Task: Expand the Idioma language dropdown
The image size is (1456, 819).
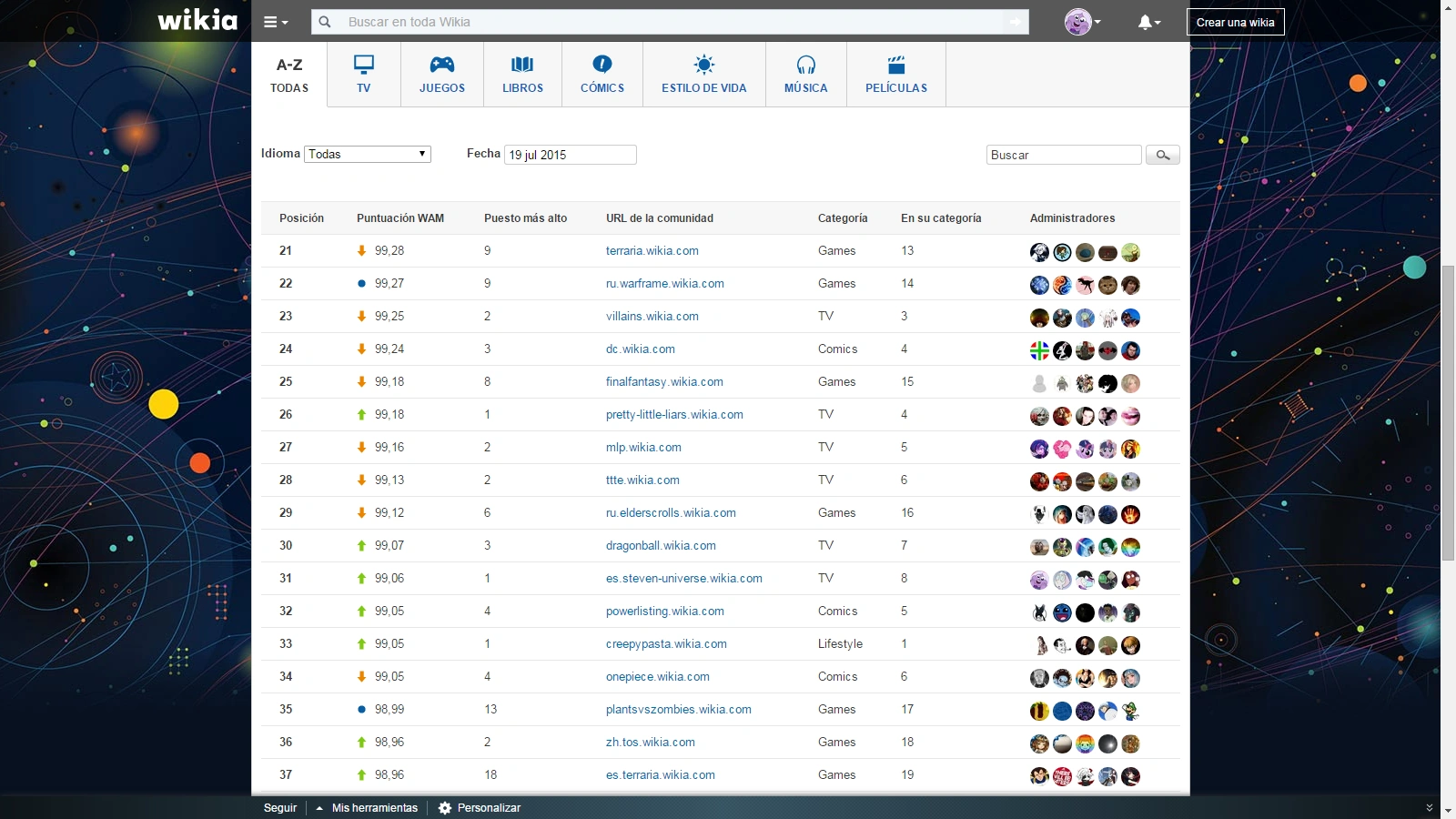Action: pyautogui.click(x=368, y=155)
